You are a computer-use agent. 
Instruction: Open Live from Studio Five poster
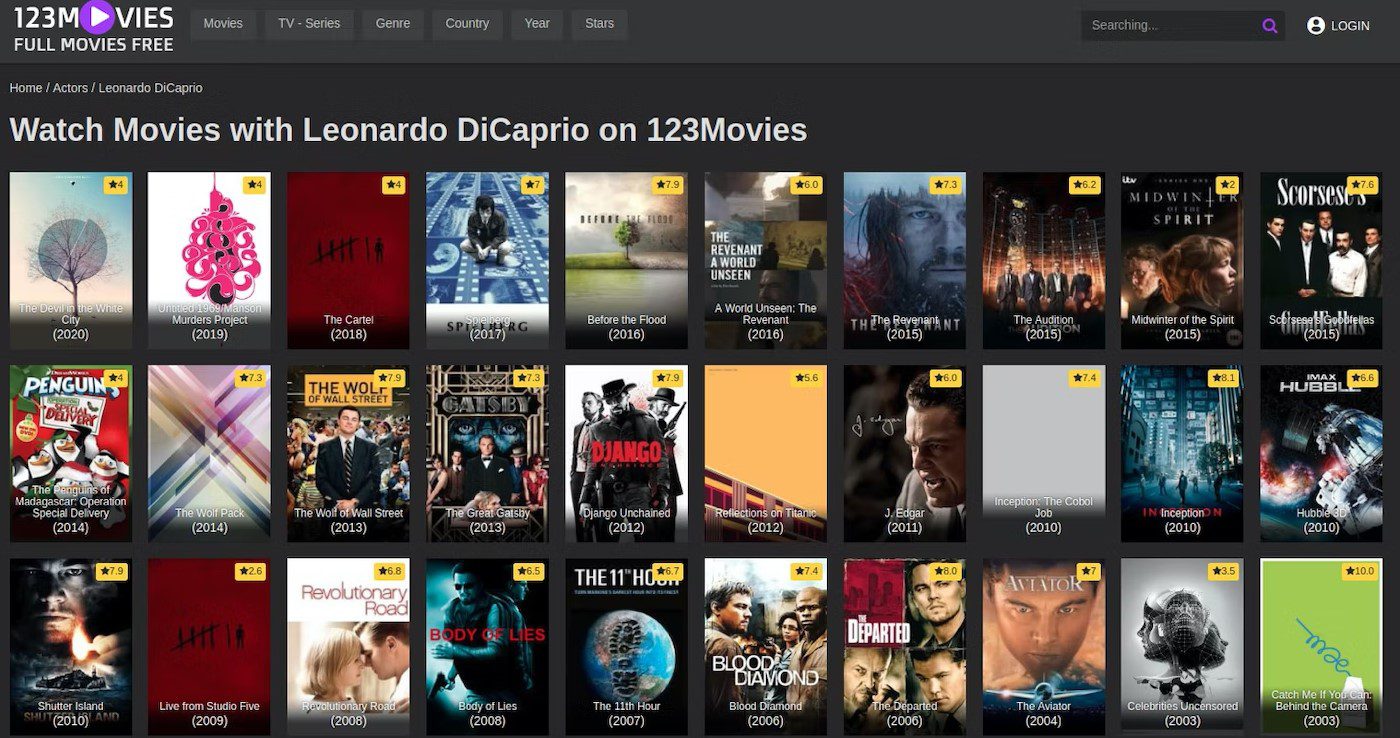tap(209, 646)
